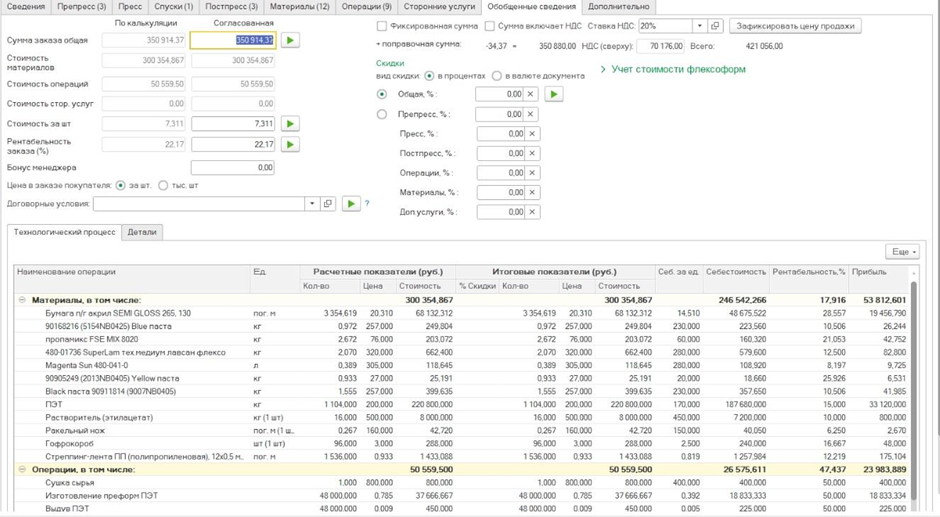Select the тыс. шт price radio option
940x517 pixels.
pos(164,185)
